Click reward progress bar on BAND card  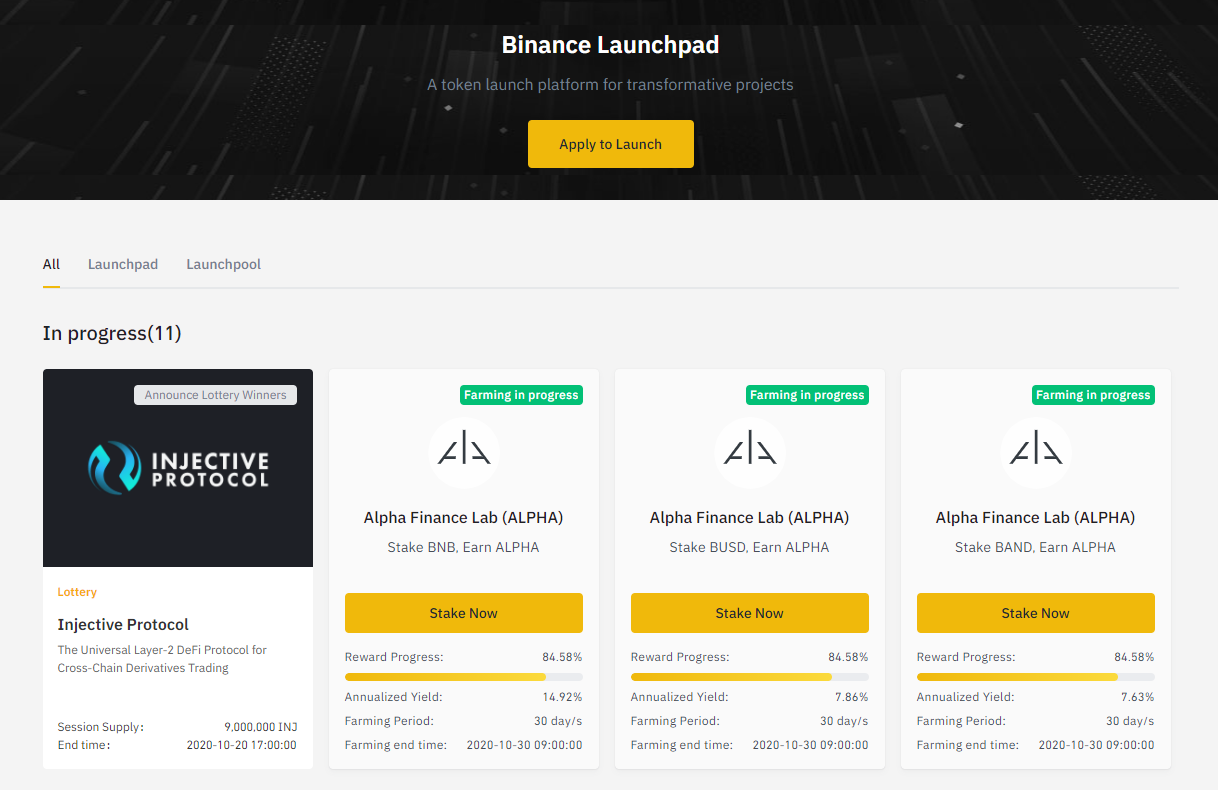point(1036,677)
